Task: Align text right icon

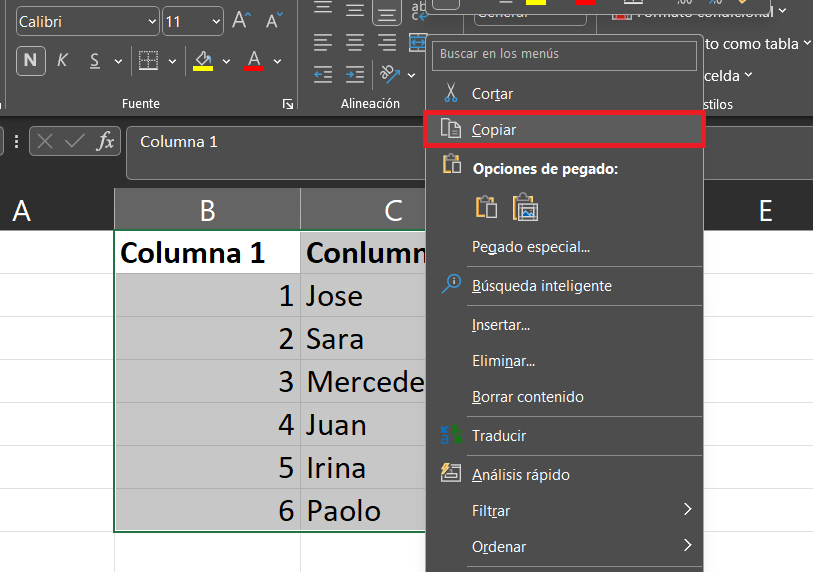Action: point(387,43)
